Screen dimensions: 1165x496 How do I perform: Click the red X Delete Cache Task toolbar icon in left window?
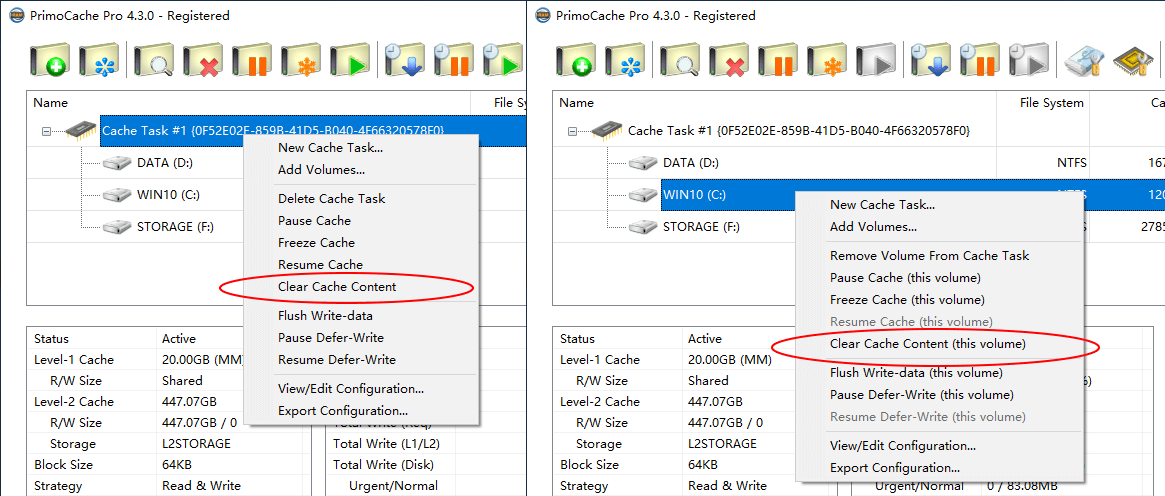point(203,60)
